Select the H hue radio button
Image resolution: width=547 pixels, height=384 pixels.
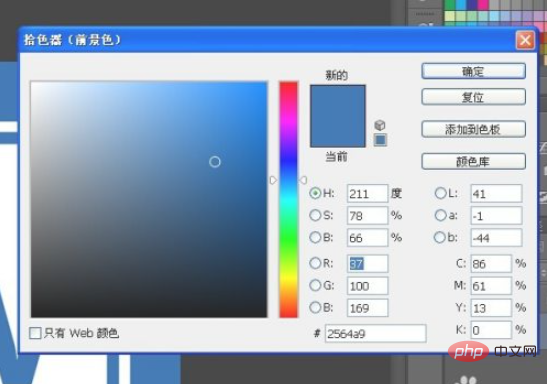(x=315, y=193)
